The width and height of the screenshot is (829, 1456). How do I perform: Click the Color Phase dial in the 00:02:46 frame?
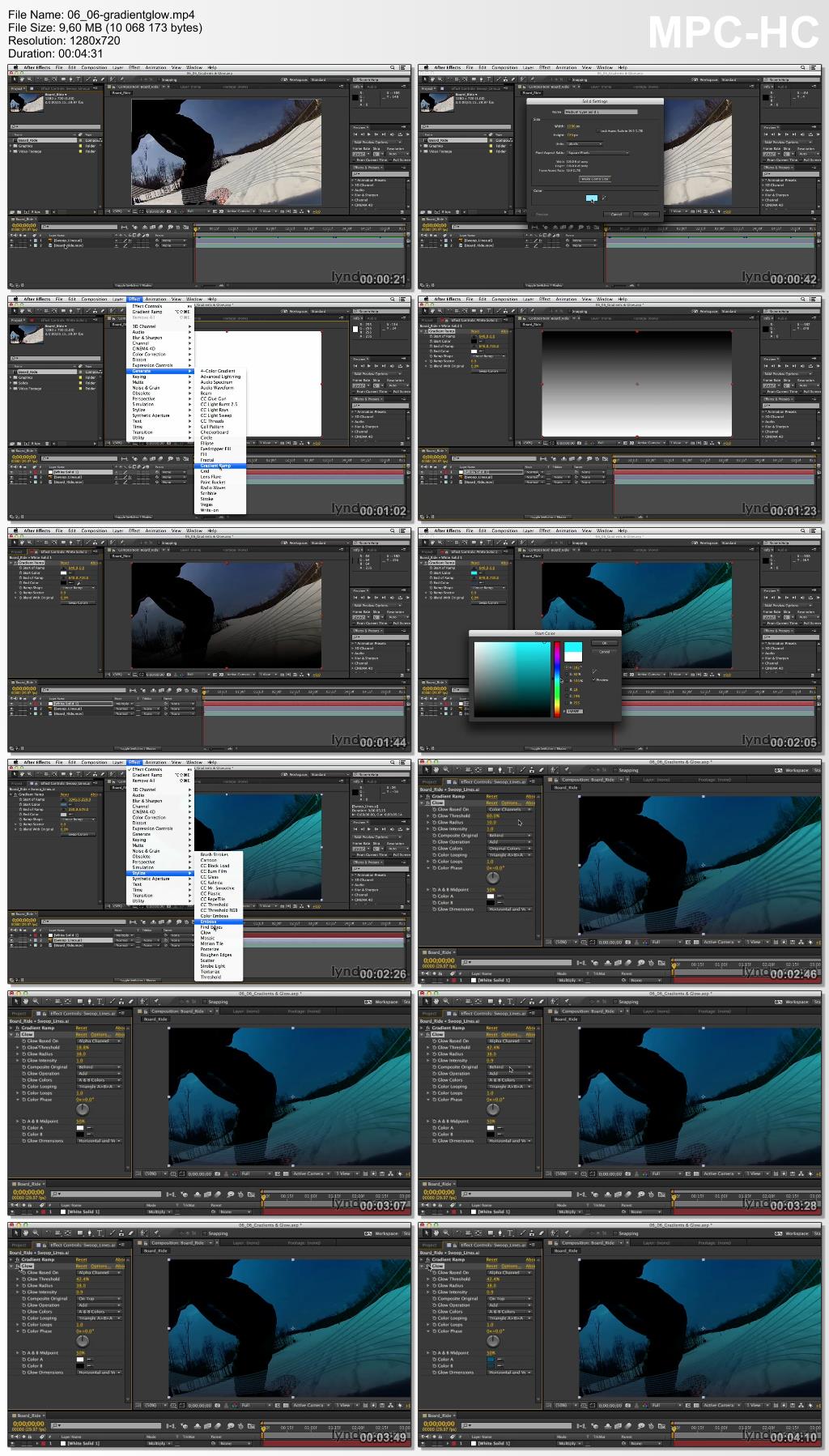point(493,878)
